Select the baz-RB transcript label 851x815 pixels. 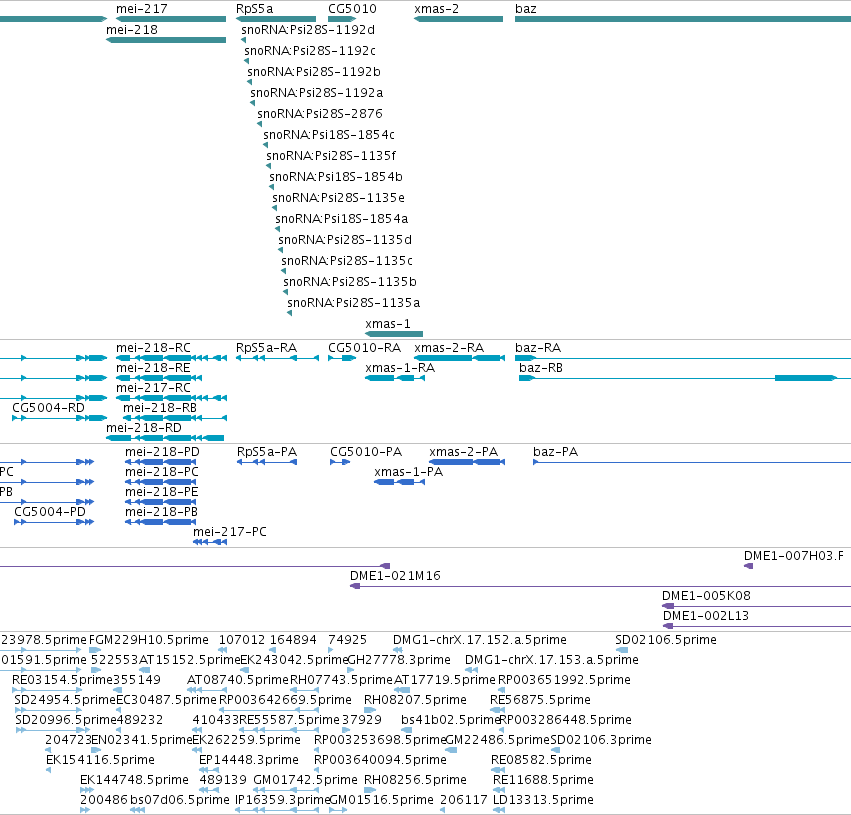pyautogui.click(x=541, y=368)
